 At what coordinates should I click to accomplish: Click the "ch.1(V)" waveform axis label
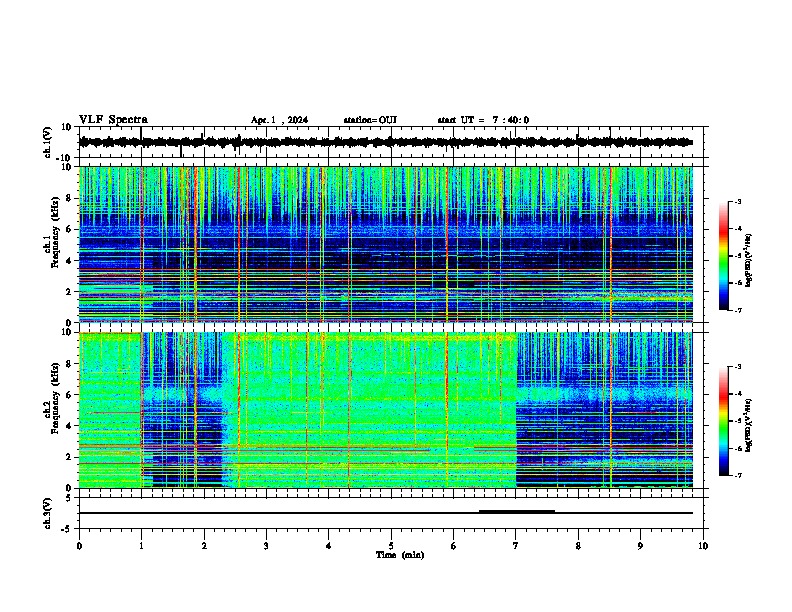48,142
